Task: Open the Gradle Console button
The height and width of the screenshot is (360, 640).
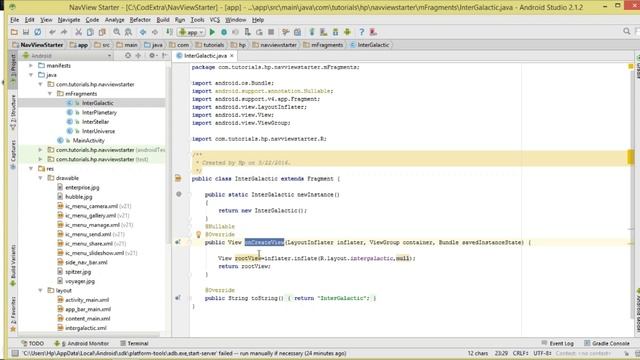Action: [x=607, y=343]
